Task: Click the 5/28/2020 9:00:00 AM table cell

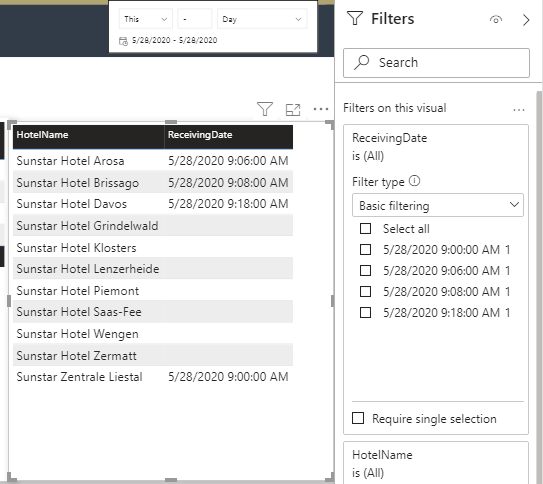Action: click(228, 377)
